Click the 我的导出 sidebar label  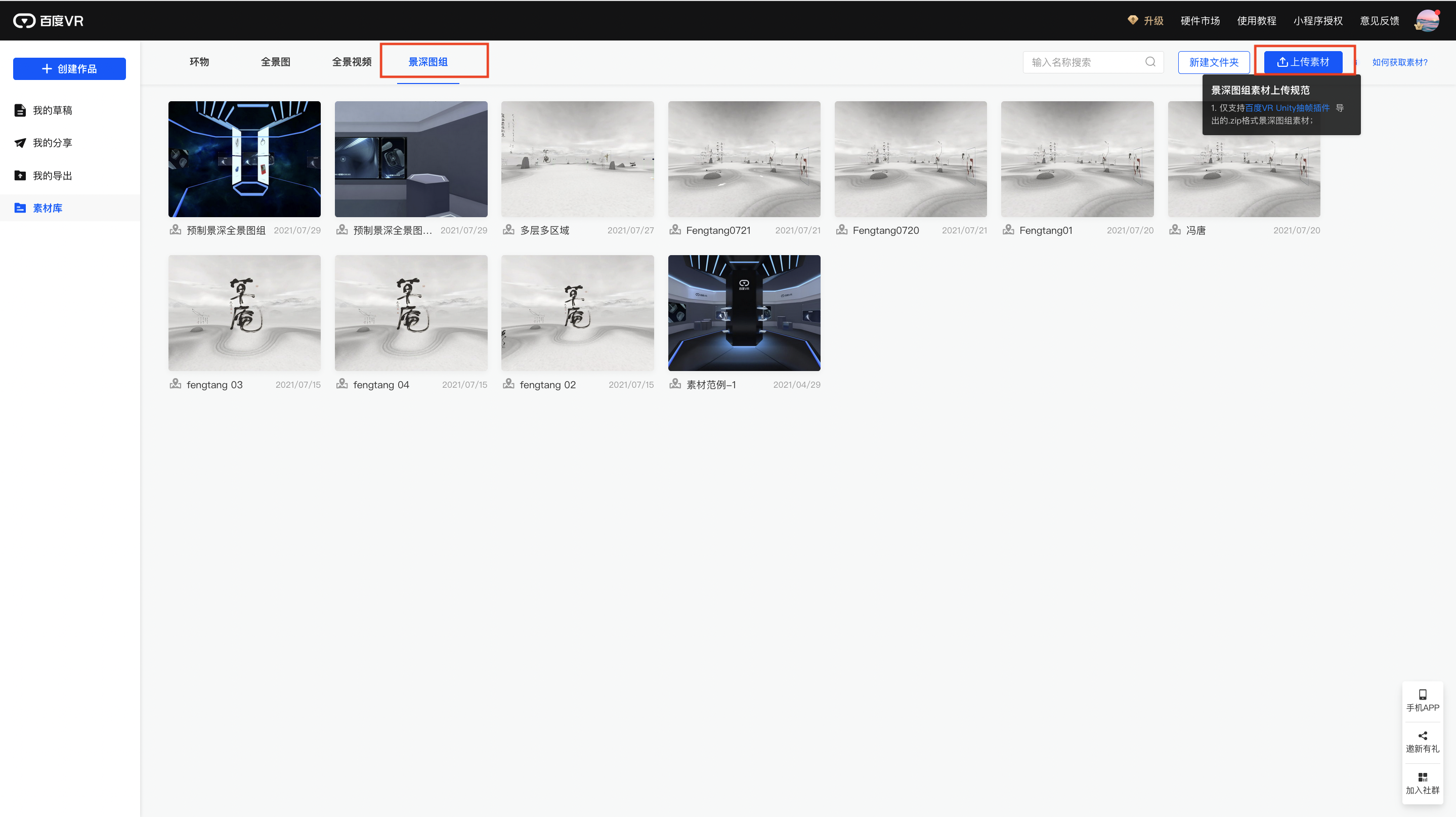click(x=53, y=176)
